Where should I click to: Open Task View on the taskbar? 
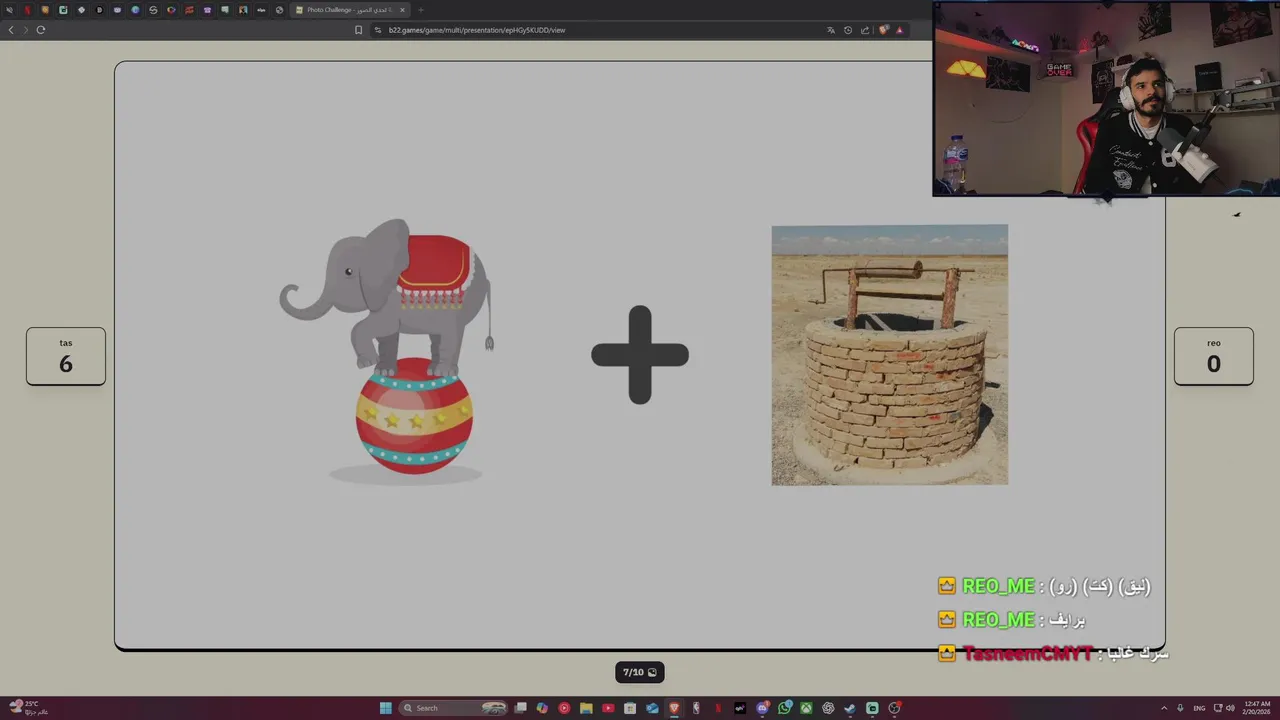tap(520, 708)
